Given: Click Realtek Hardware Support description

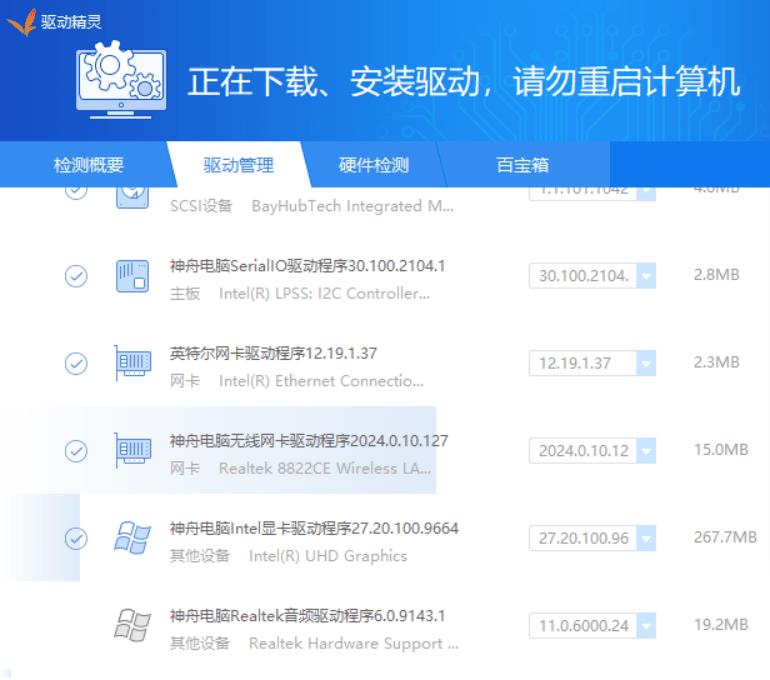Looking at the screenshot, I should coord(354,643).
